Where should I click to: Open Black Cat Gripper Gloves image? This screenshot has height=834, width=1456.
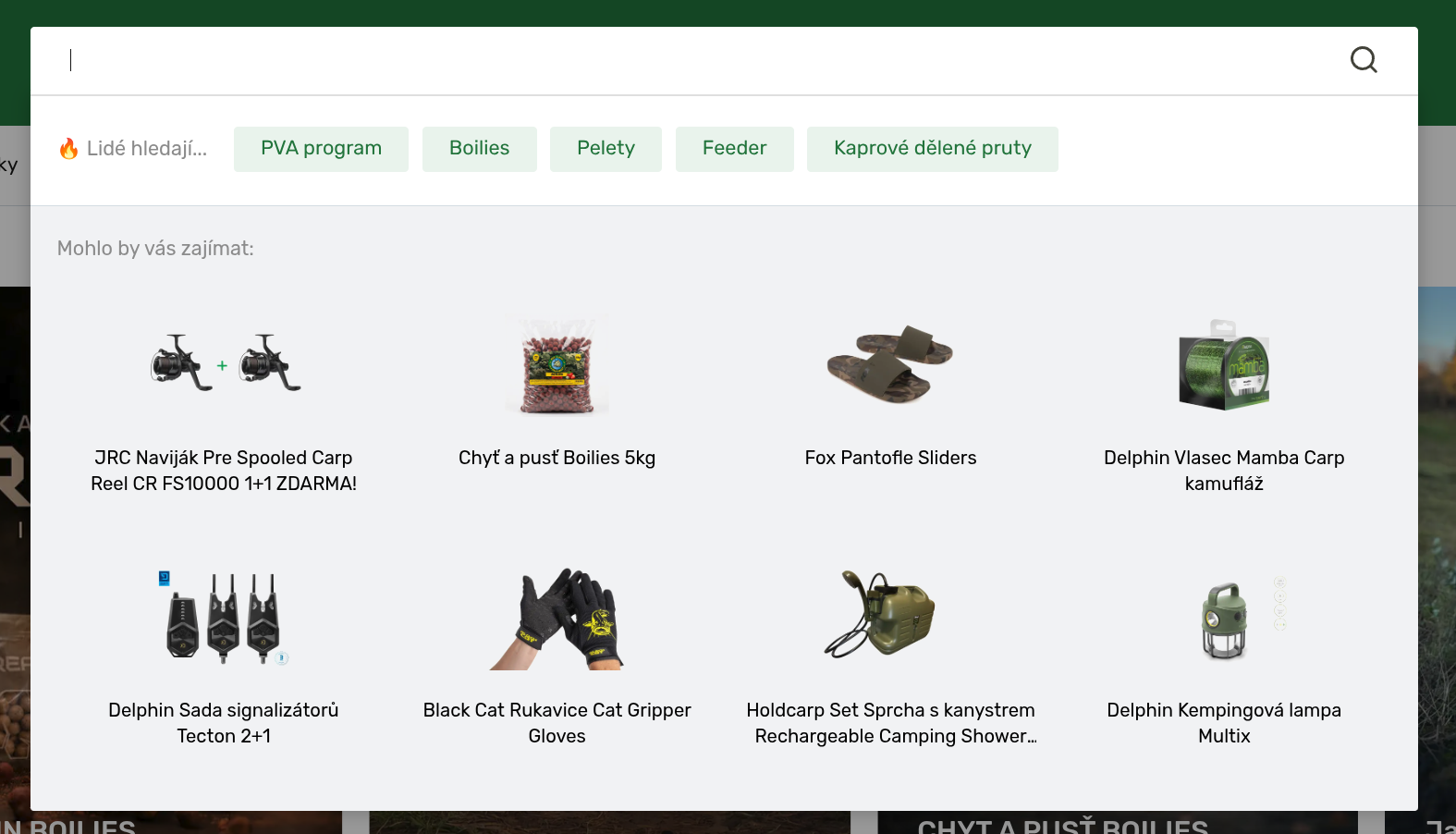(x=557, y=618)
